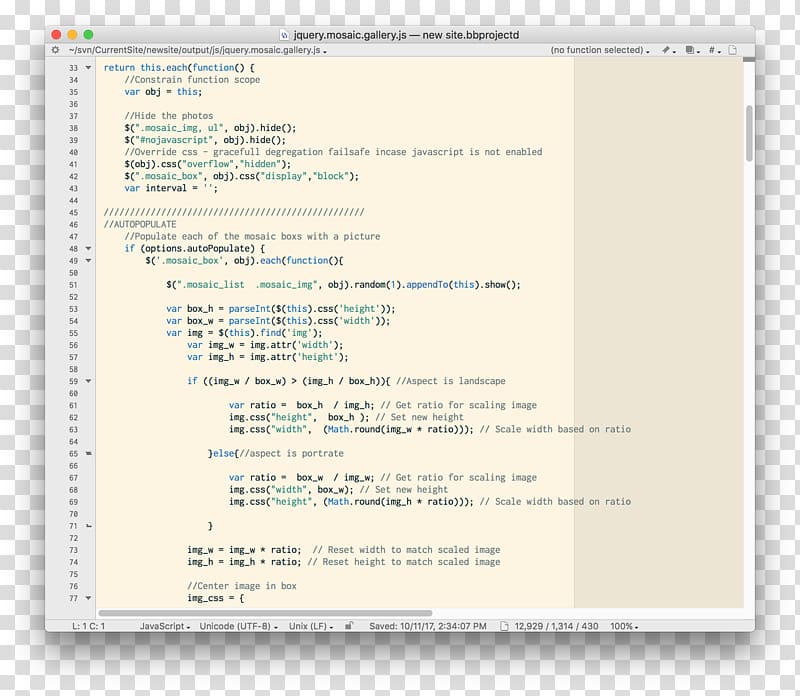800x696 pixels.
Task: Collapse the fold at line 49
Action: (x=88, y=260)
